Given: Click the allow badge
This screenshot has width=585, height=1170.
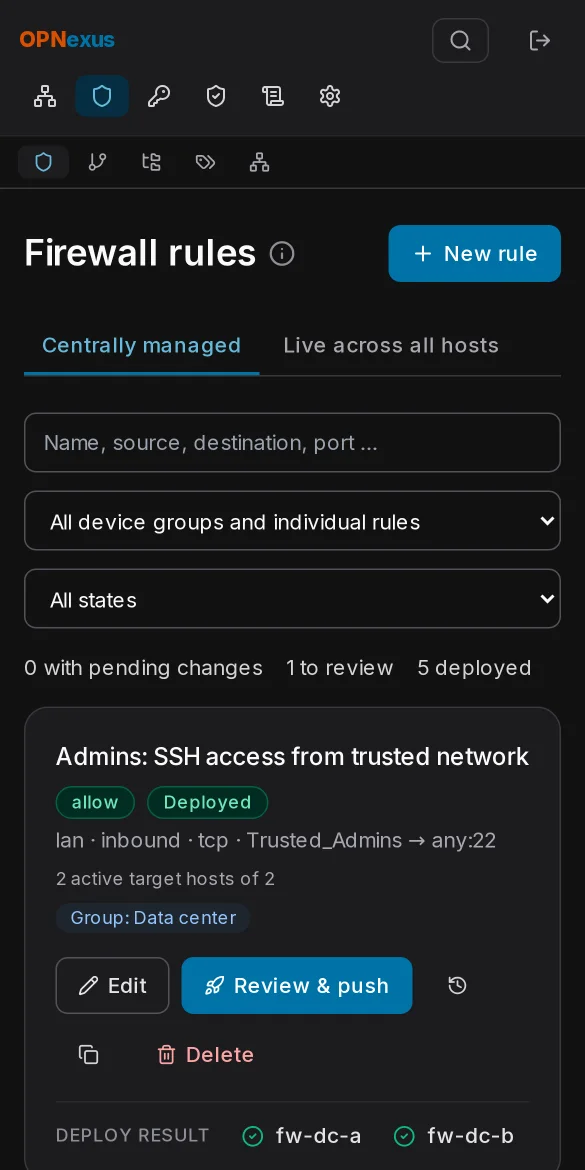Looking at the screenshot, I should pyautogui.click(x=95, y=802).
